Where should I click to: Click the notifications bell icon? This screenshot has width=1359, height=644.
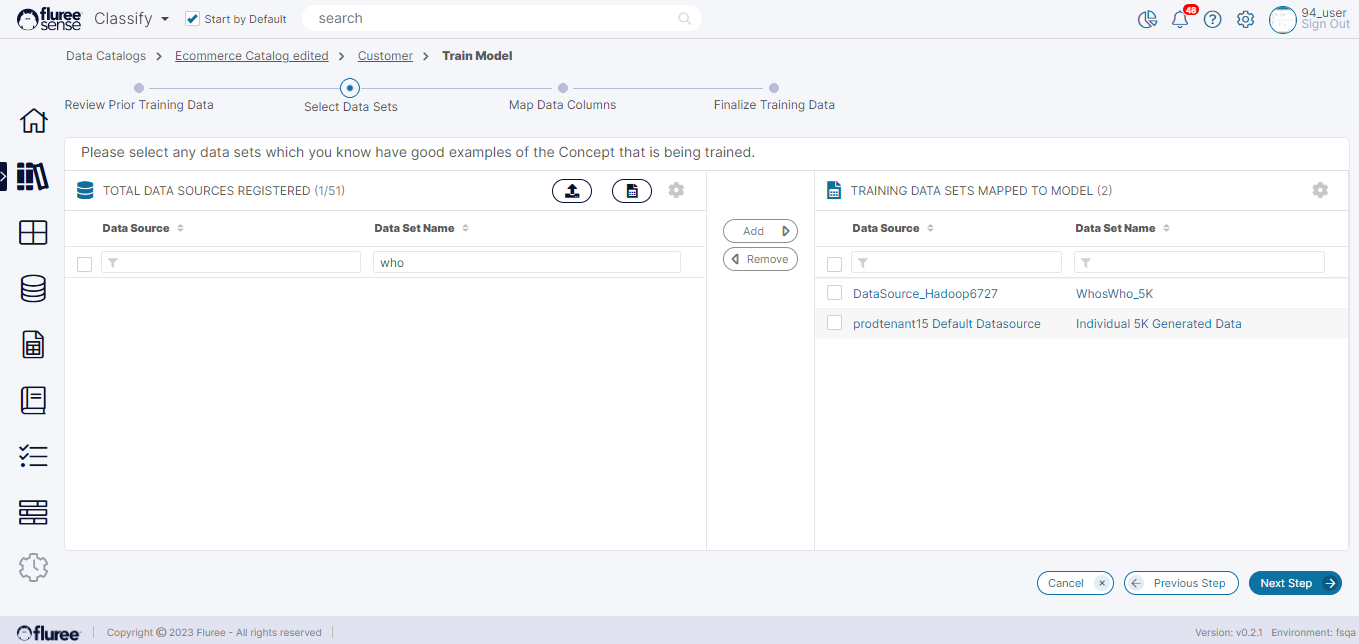[x=1180, y=19]
